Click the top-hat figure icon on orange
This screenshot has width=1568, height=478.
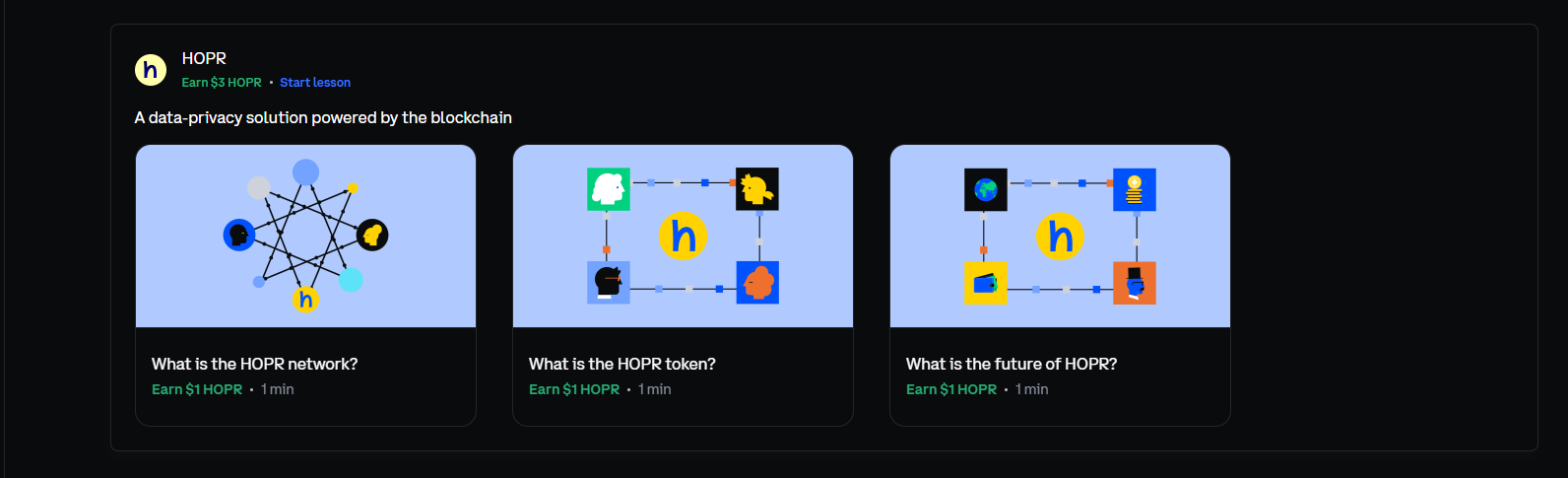[x=1135, y=283]
